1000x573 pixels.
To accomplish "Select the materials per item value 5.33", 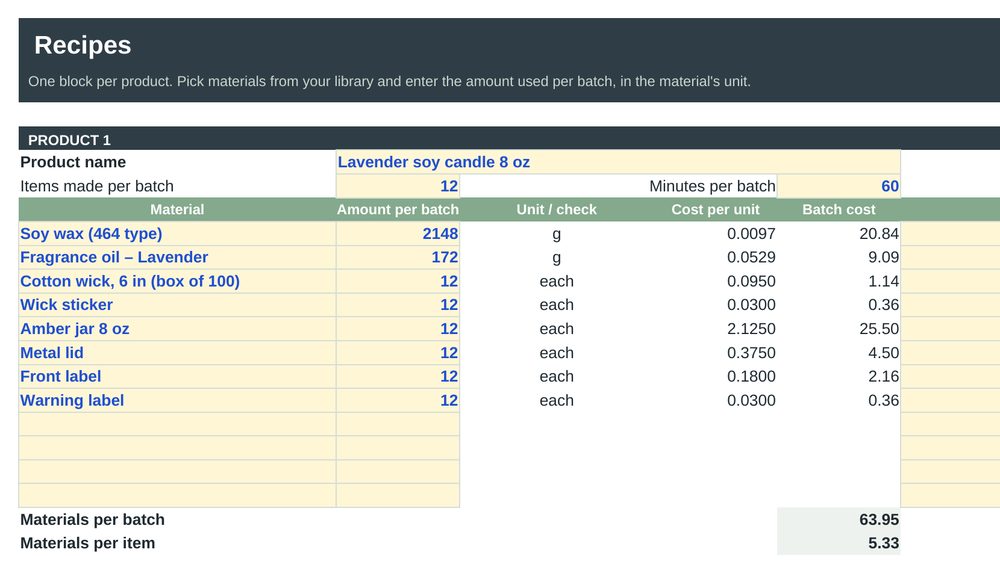I will 839,543.
